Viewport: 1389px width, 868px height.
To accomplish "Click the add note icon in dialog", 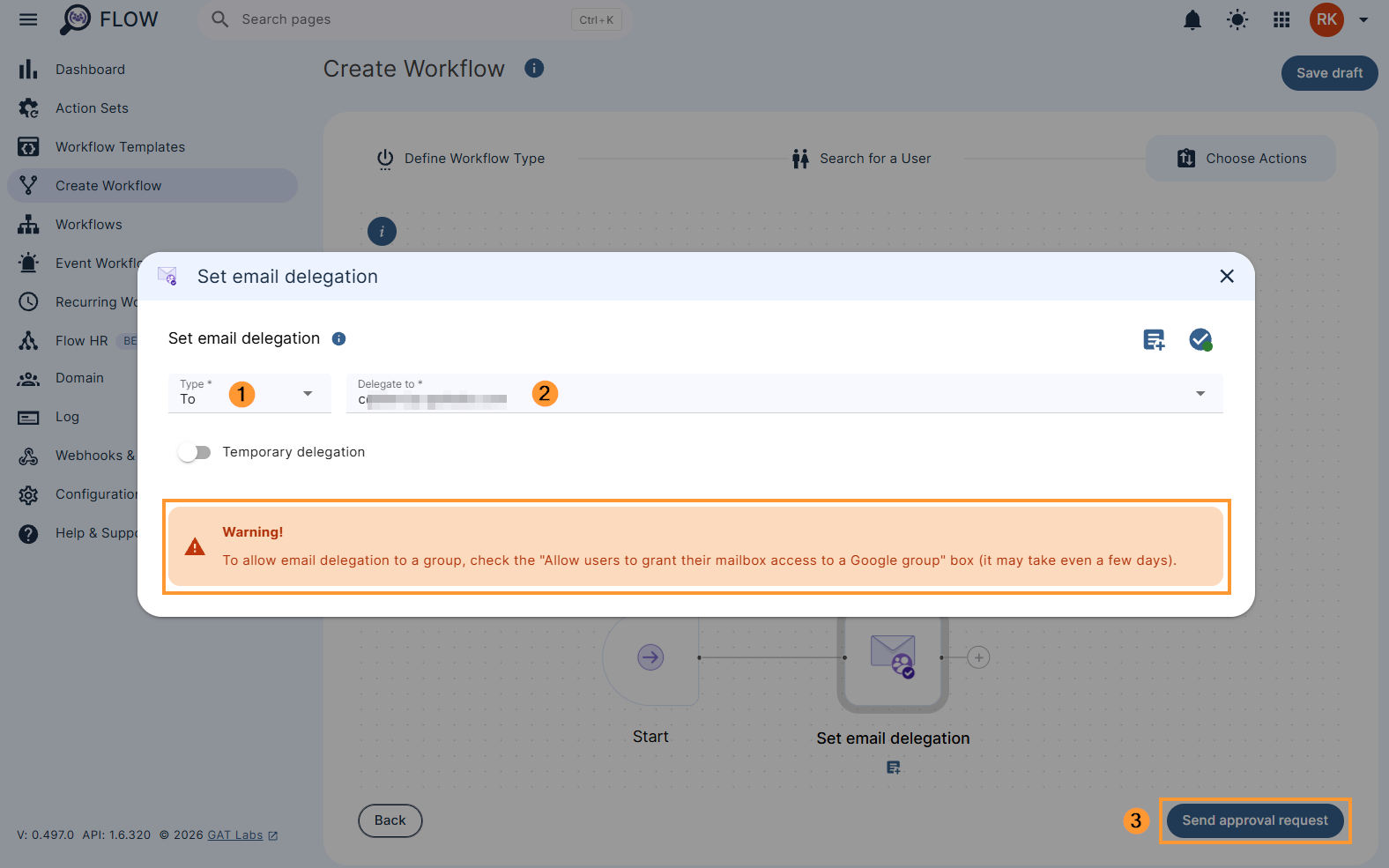I will point(1154,339).
